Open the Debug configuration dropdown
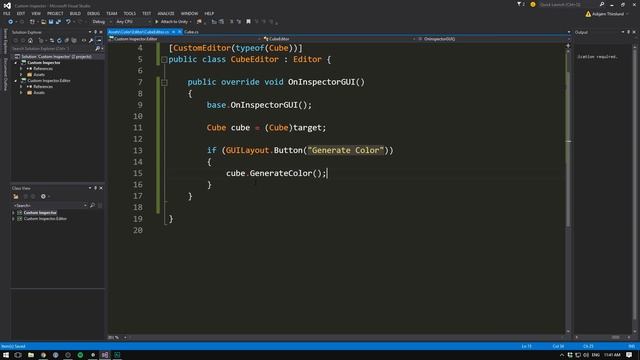The width and height of the screenshot is (640, 360). coord(101,22)
